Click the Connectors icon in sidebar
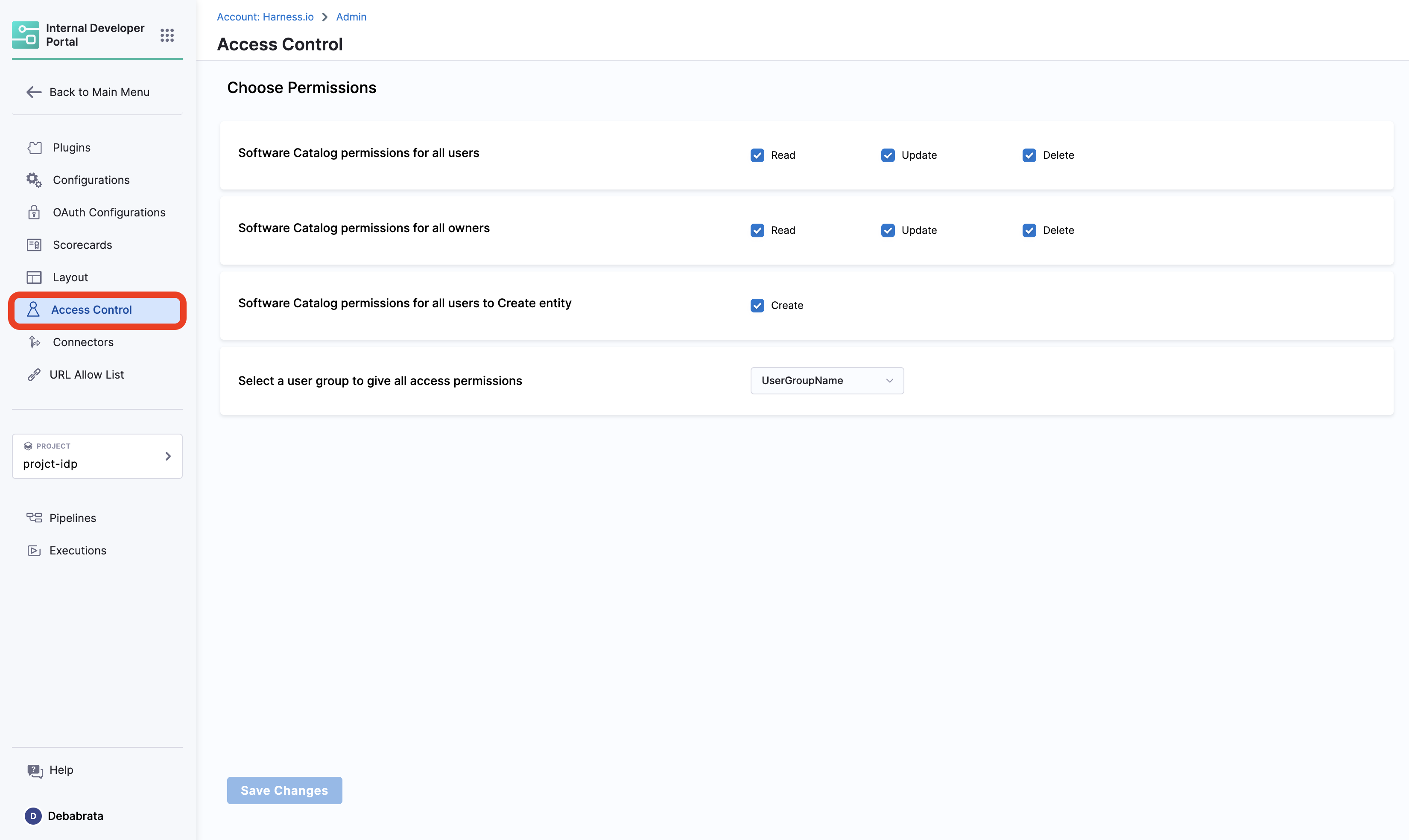This screenshot has height=840, width=1409. point(34,342)
